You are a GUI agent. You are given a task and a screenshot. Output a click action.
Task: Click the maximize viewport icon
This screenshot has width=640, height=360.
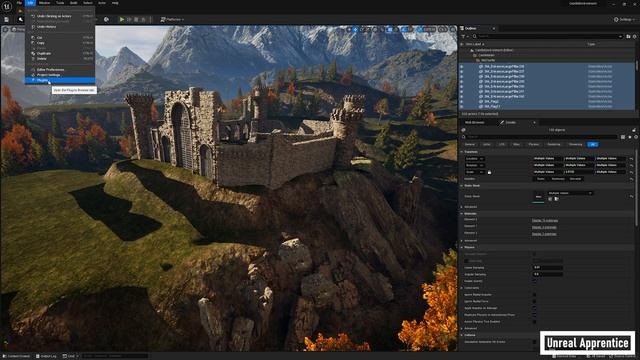[x=453, y=29]
